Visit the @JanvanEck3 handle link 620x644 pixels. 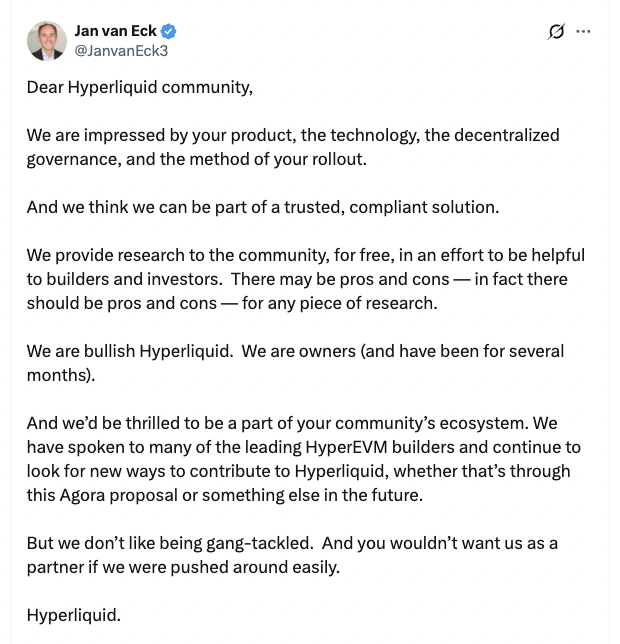(x=121, y=51)
